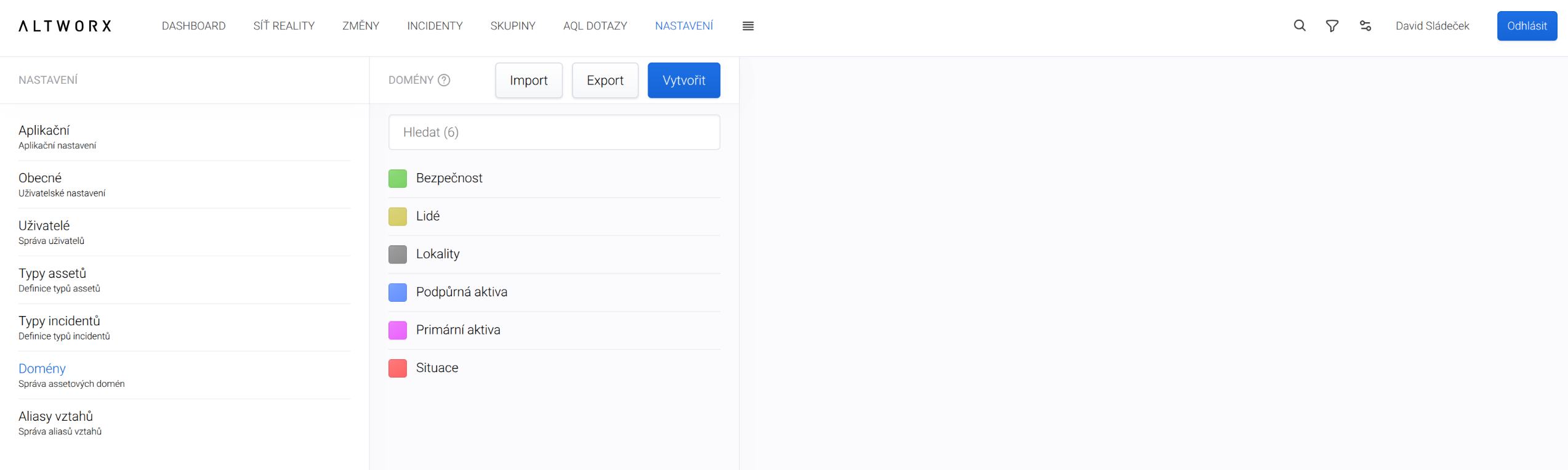Go to the Incidenty tab

click(x=435, y=26)
